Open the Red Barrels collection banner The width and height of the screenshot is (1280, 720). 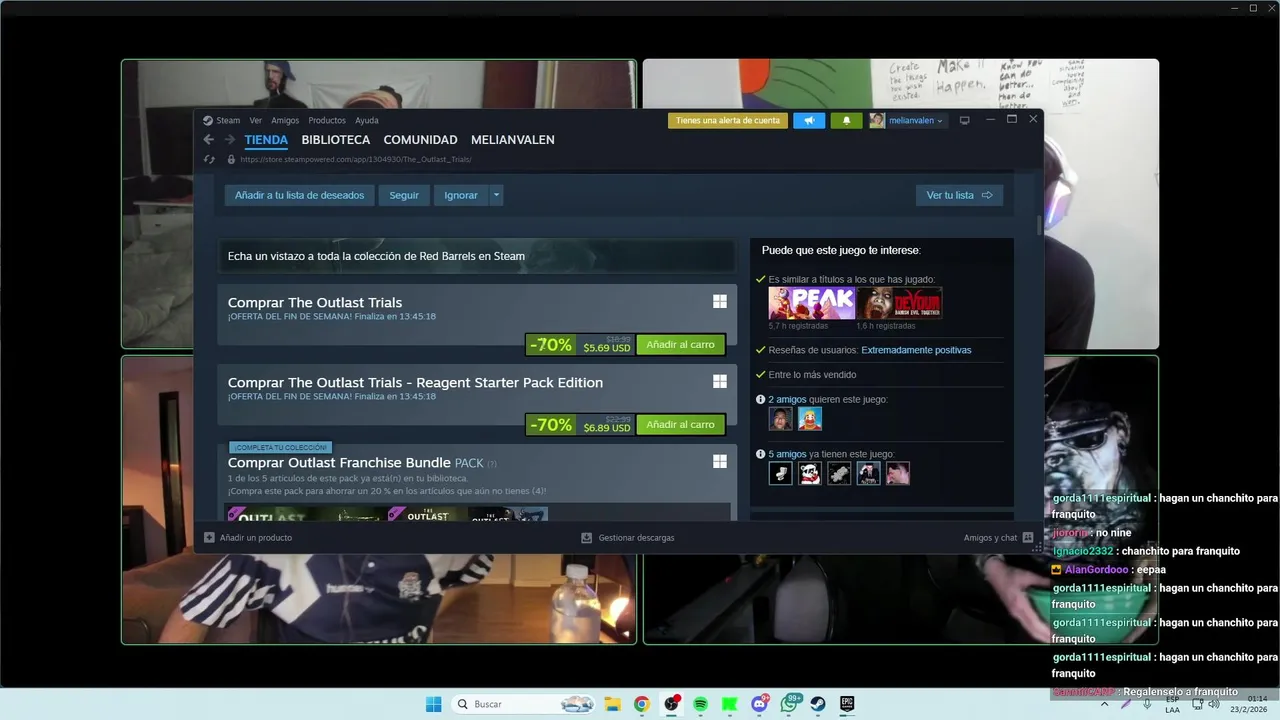pyautogui.click(x=477, y=256)
